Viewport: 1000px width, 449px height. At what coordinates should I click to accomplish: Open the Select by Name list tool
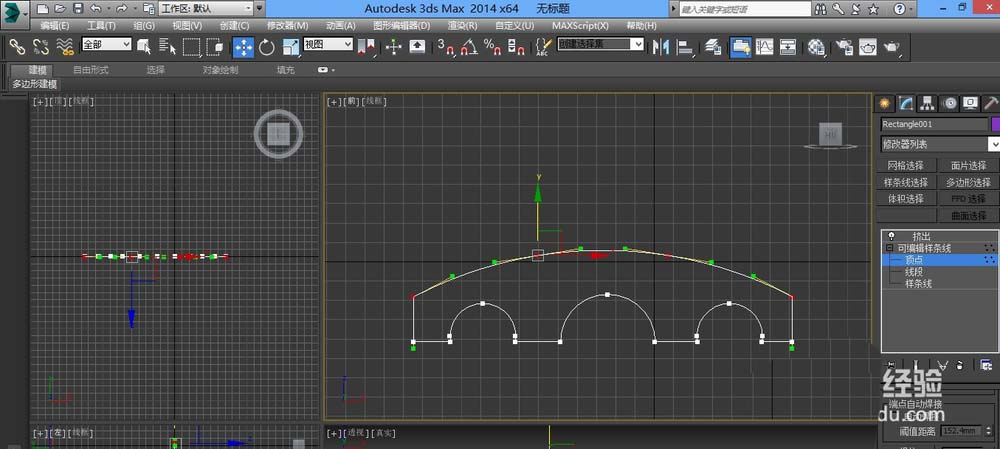point(167,47)
